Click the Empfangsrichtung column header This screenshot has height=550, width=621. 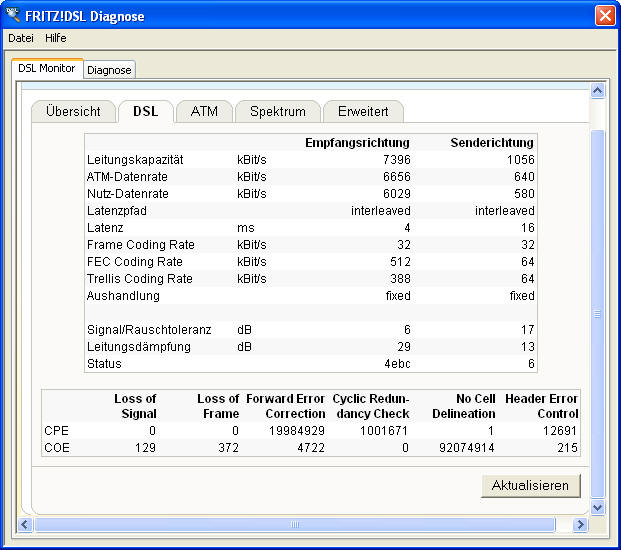click(x=357, y=143)
